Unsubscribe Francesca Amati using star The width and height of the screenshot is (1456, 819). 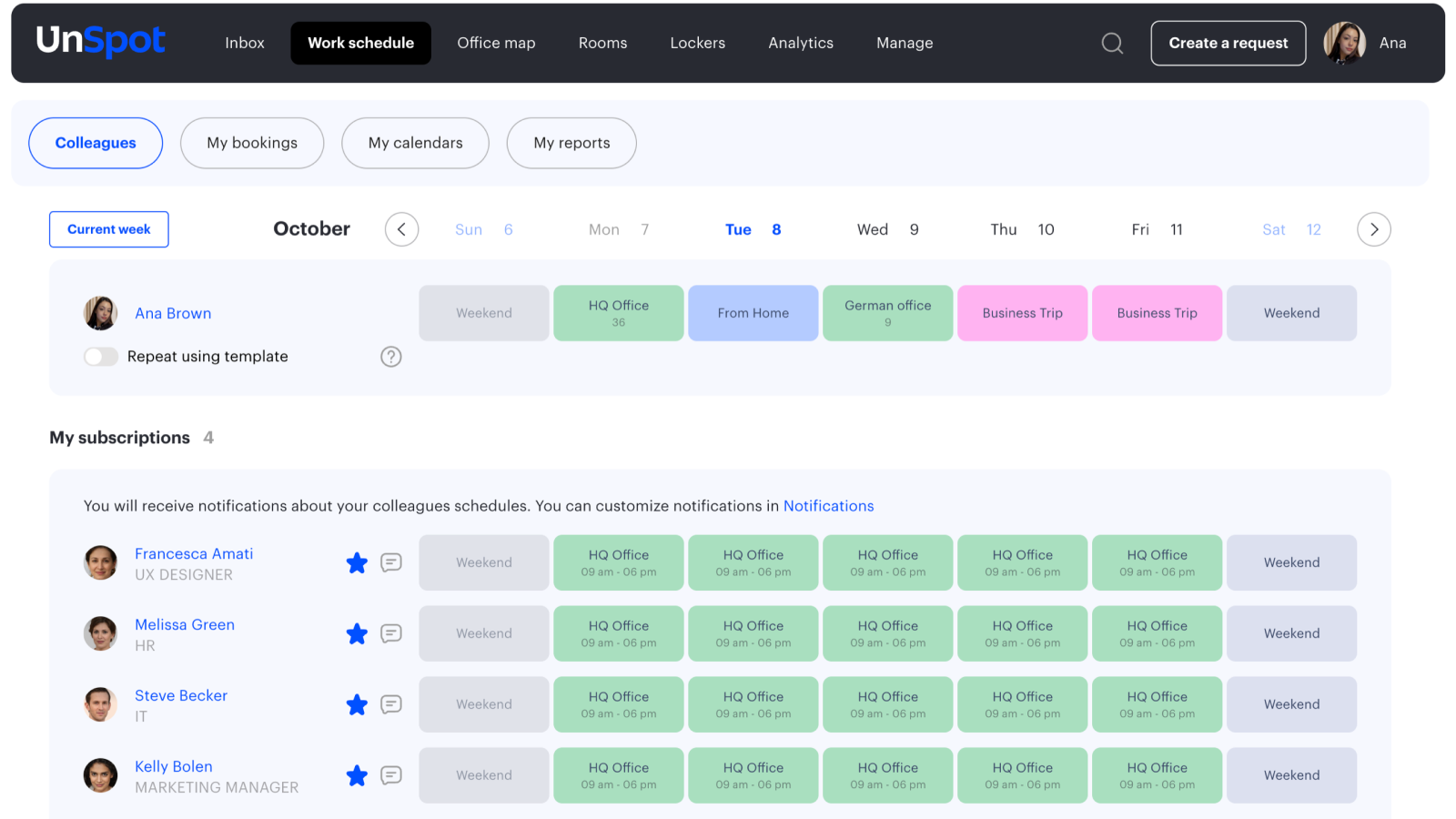357,563
